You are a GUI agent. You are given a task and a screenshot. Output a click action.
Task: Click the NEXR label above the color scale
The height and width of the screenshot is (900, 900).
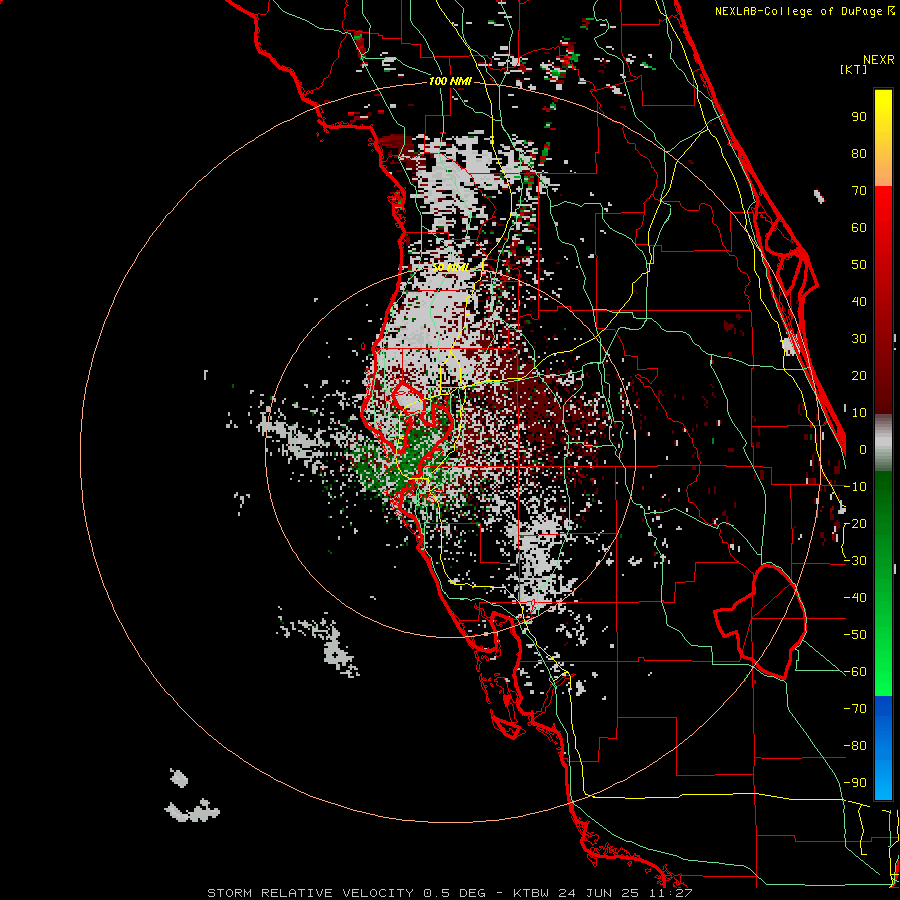[879, 60]
